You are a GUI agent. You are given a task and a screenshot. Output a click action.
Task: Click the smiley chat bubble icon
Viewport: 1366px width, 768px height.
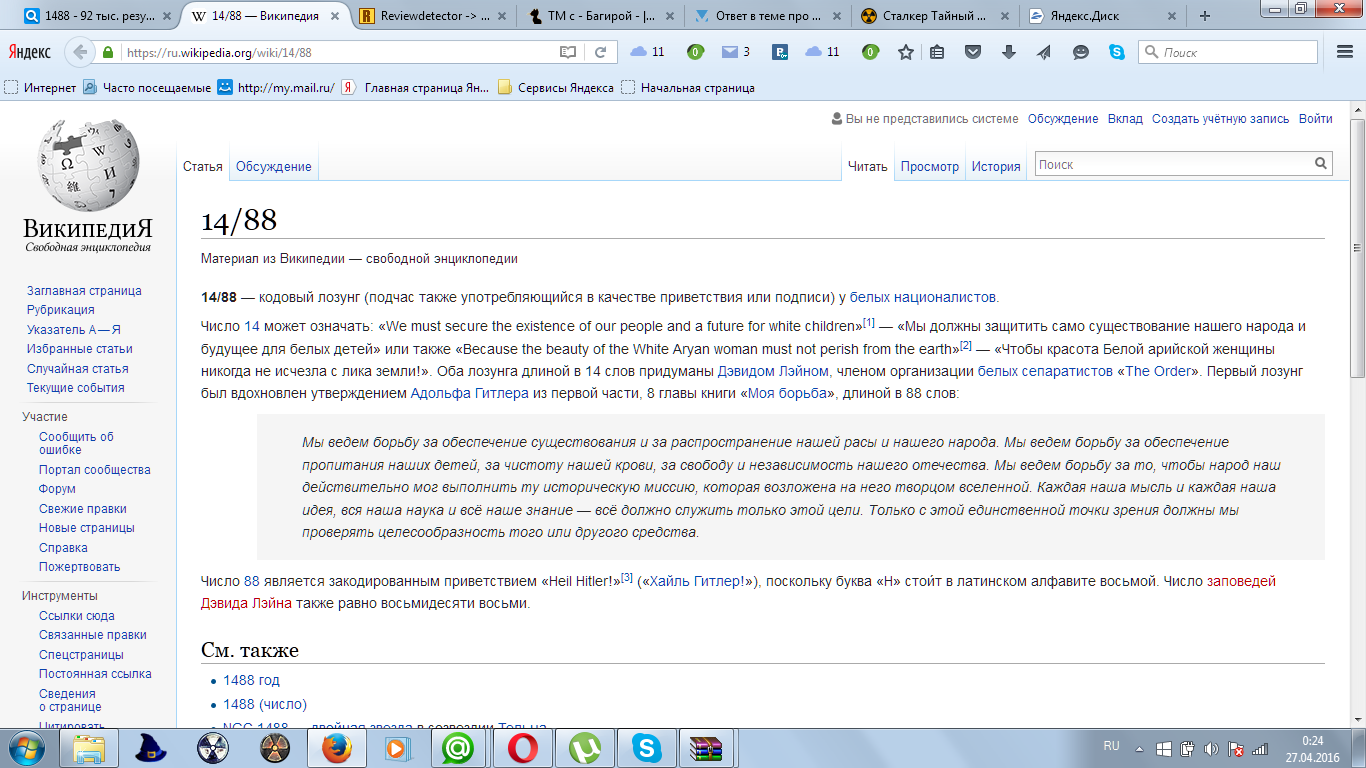[1081, 52]
